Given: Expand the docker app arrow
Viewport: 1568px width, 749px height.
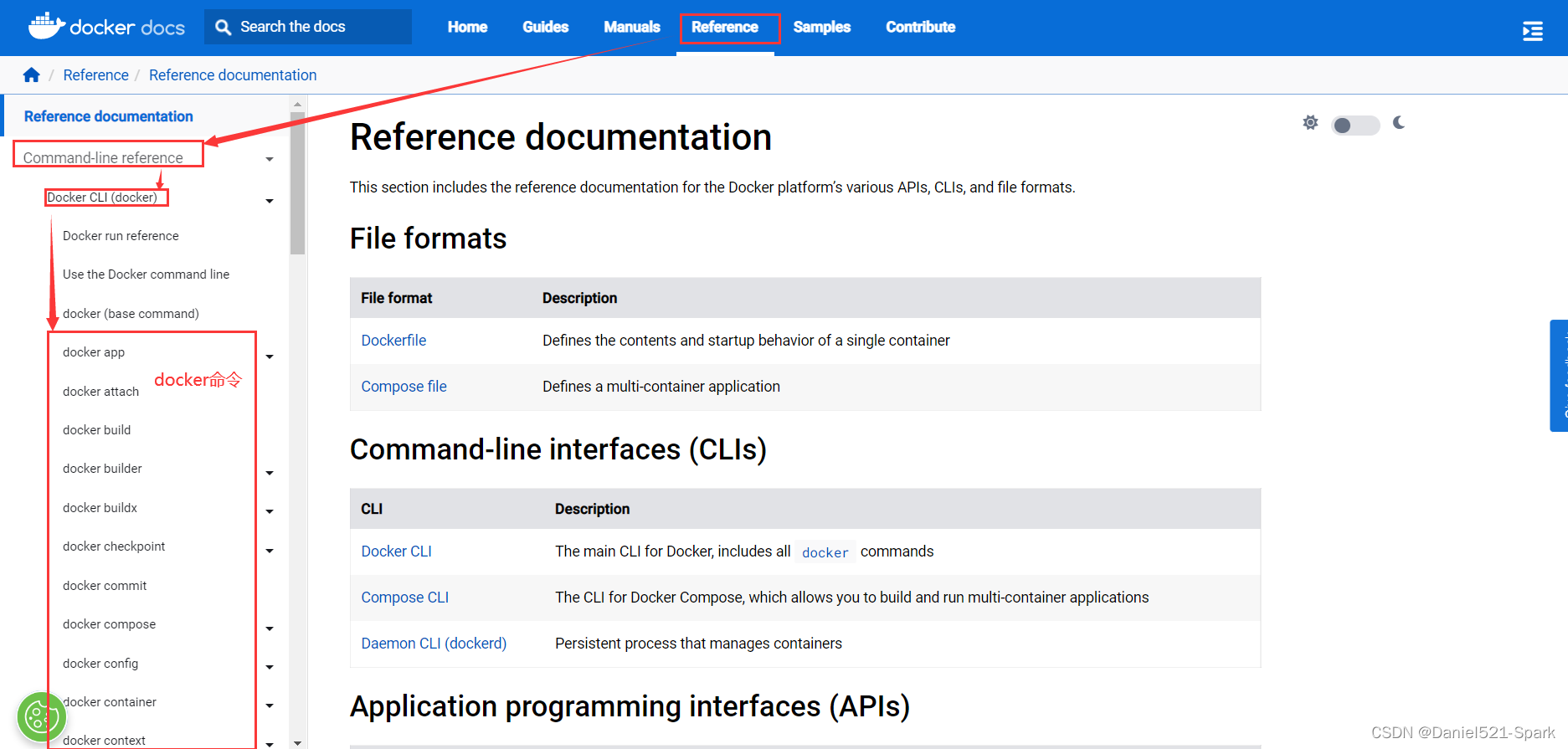Looking at the screenshot, I should pos(270,357).
